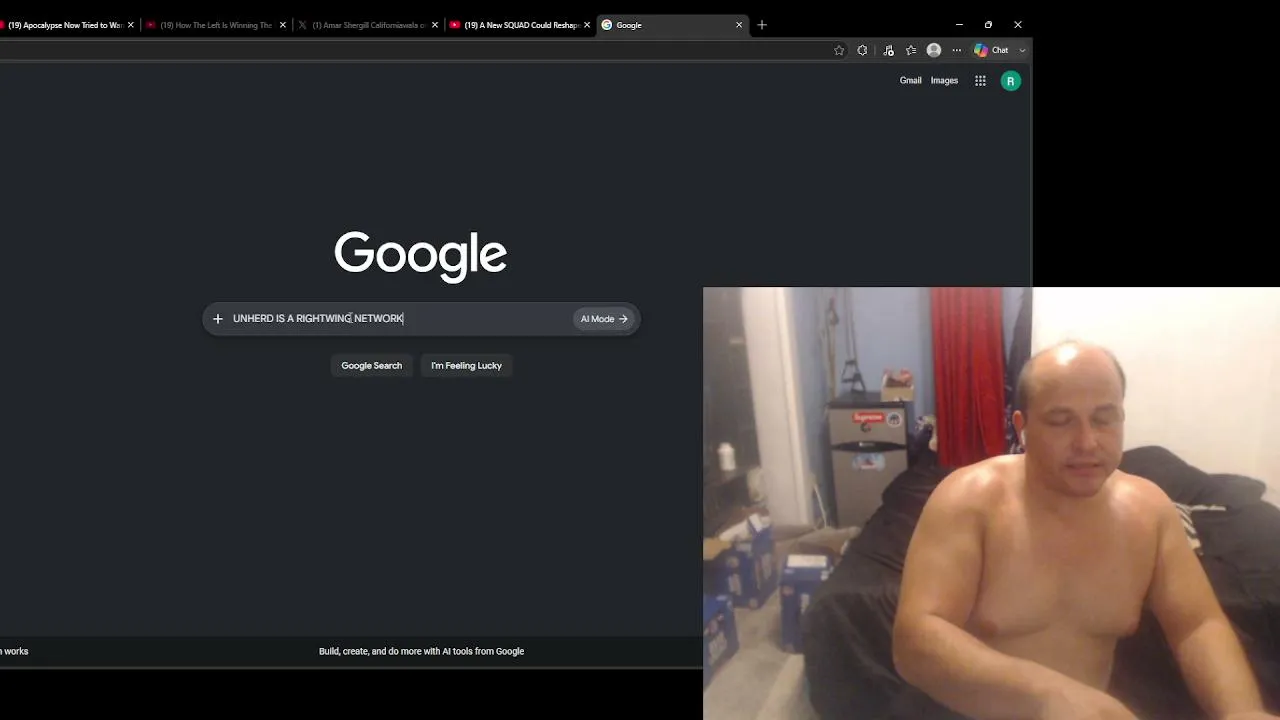This screenshot has height=720, width=1280.
Task: Open the Gmail link
Action: point(910,81)
